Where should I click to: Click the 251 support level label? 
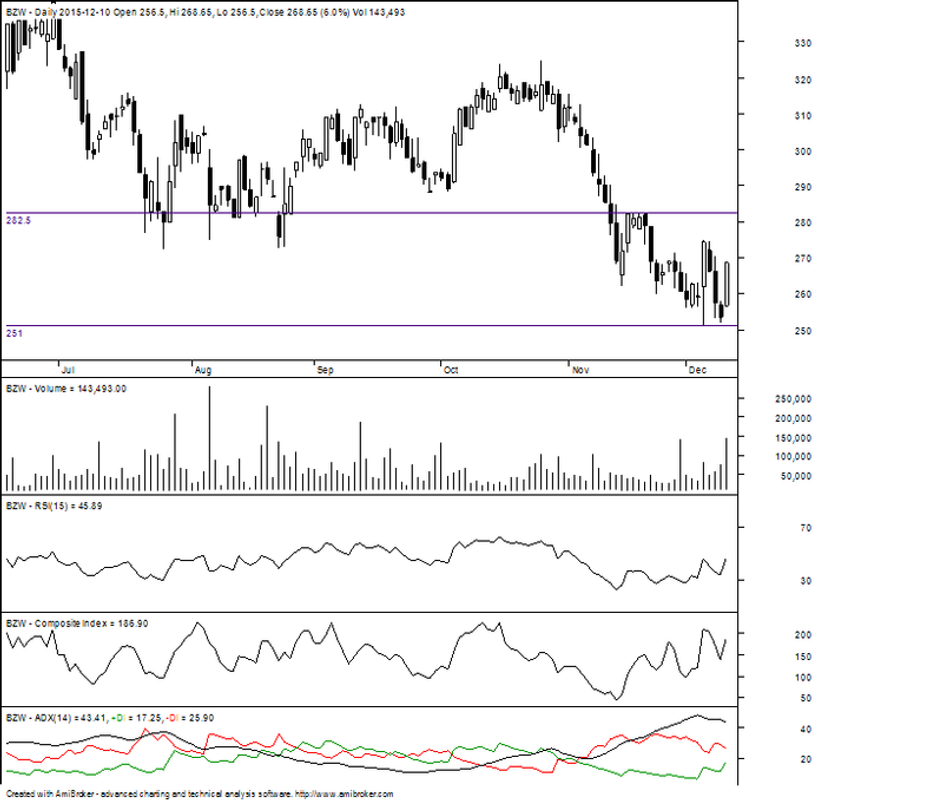pos(13,332)
